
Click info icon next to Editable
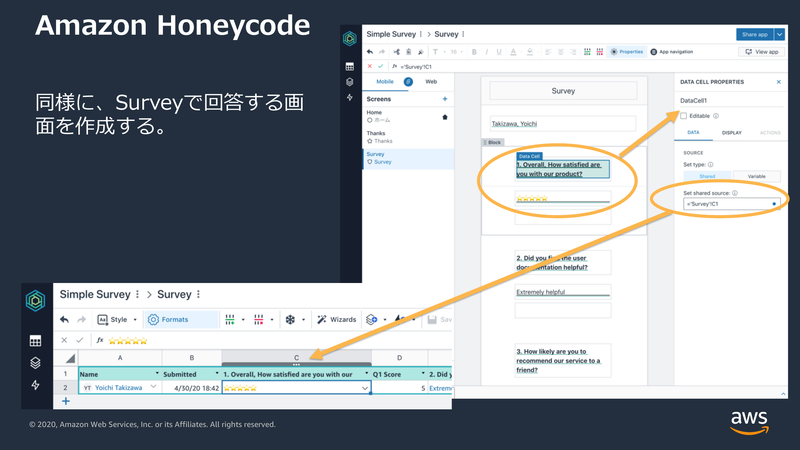pos(716,116)
